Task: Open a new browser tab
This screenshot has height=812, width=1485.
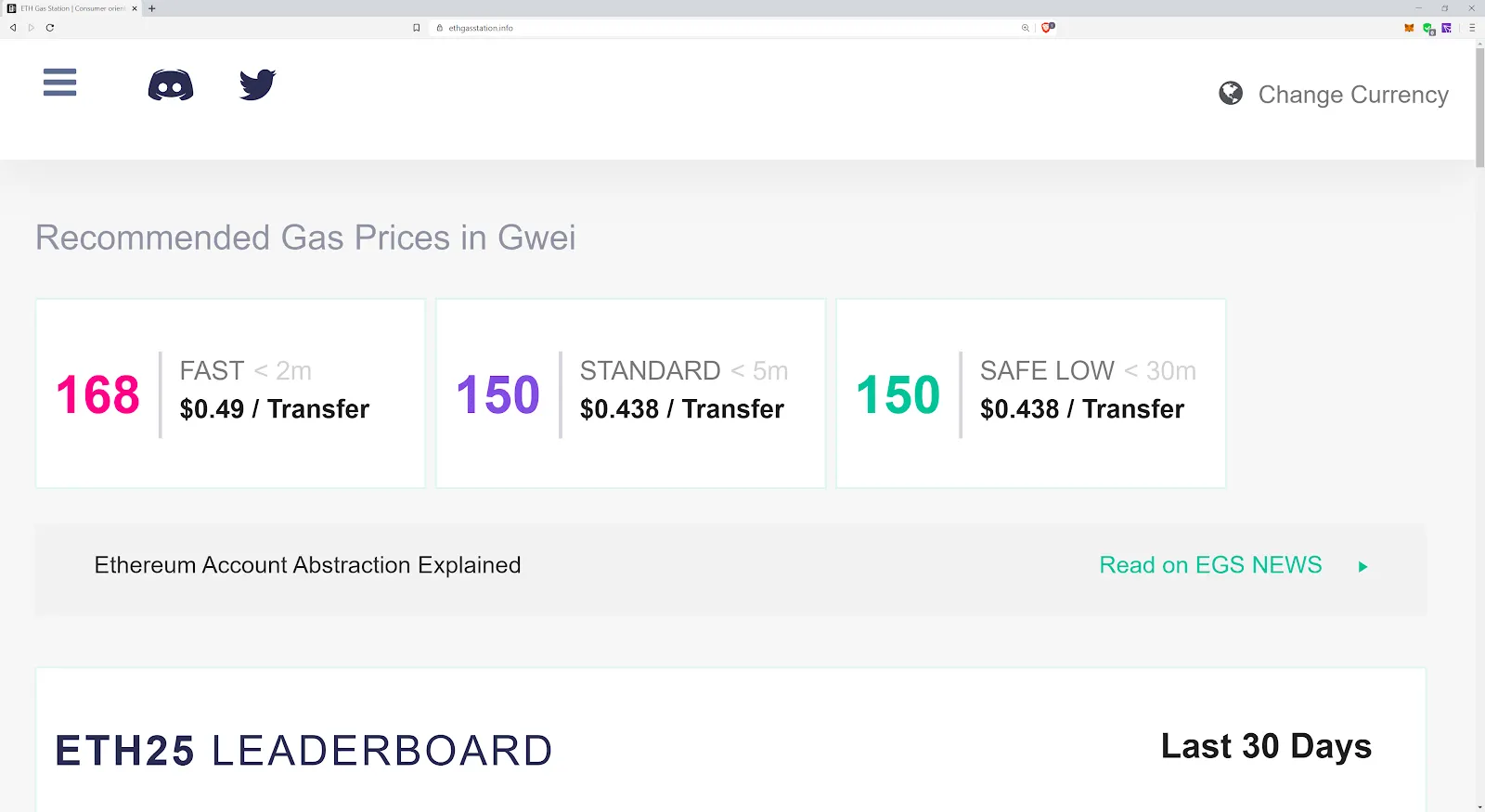Action: [152, 8]
